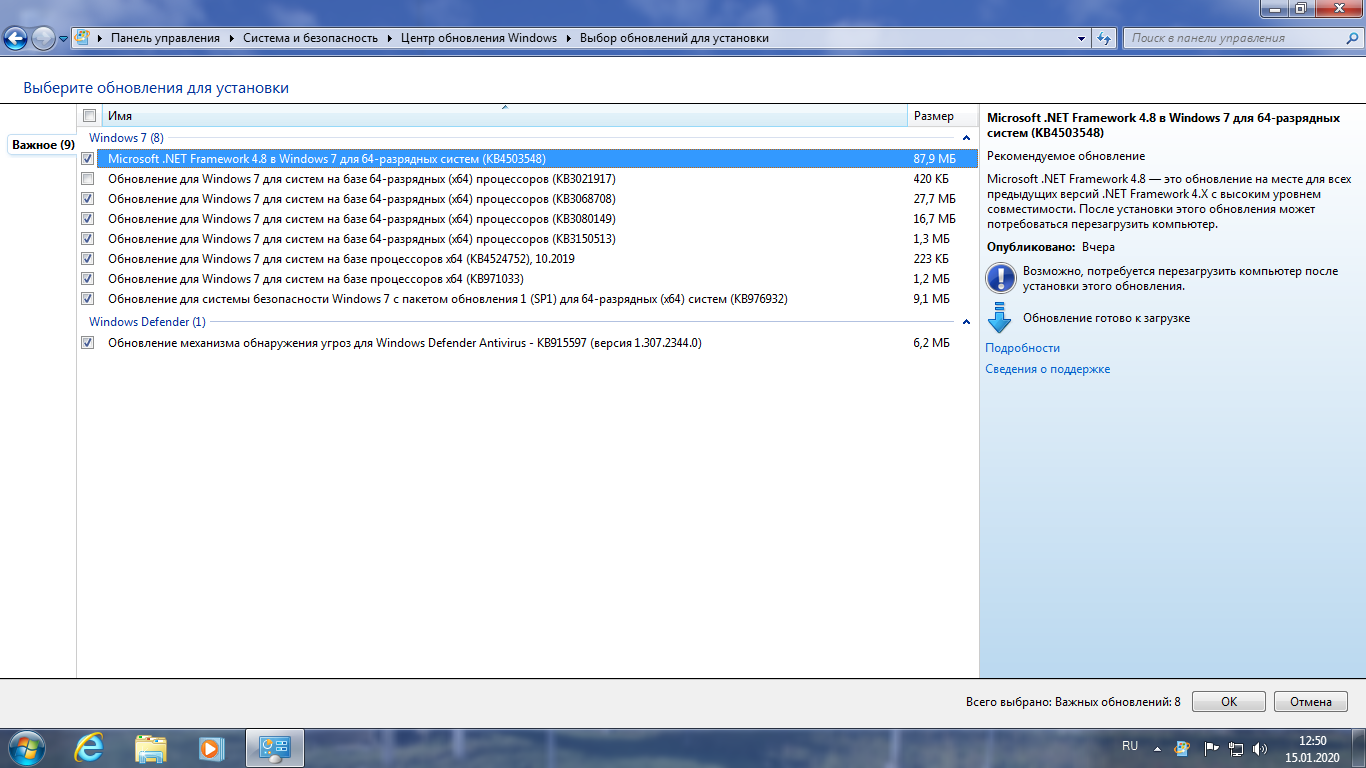Open the Start menu orb

(x=25, y=747)
